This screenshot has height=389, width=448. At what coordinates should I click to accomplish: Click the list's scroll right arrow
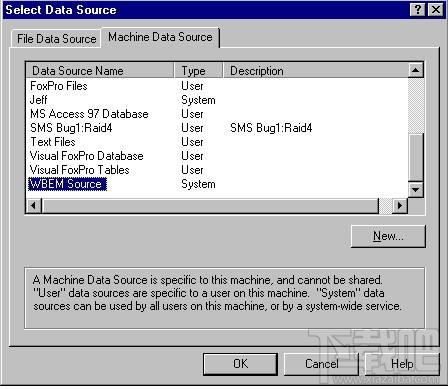[400, 206]
